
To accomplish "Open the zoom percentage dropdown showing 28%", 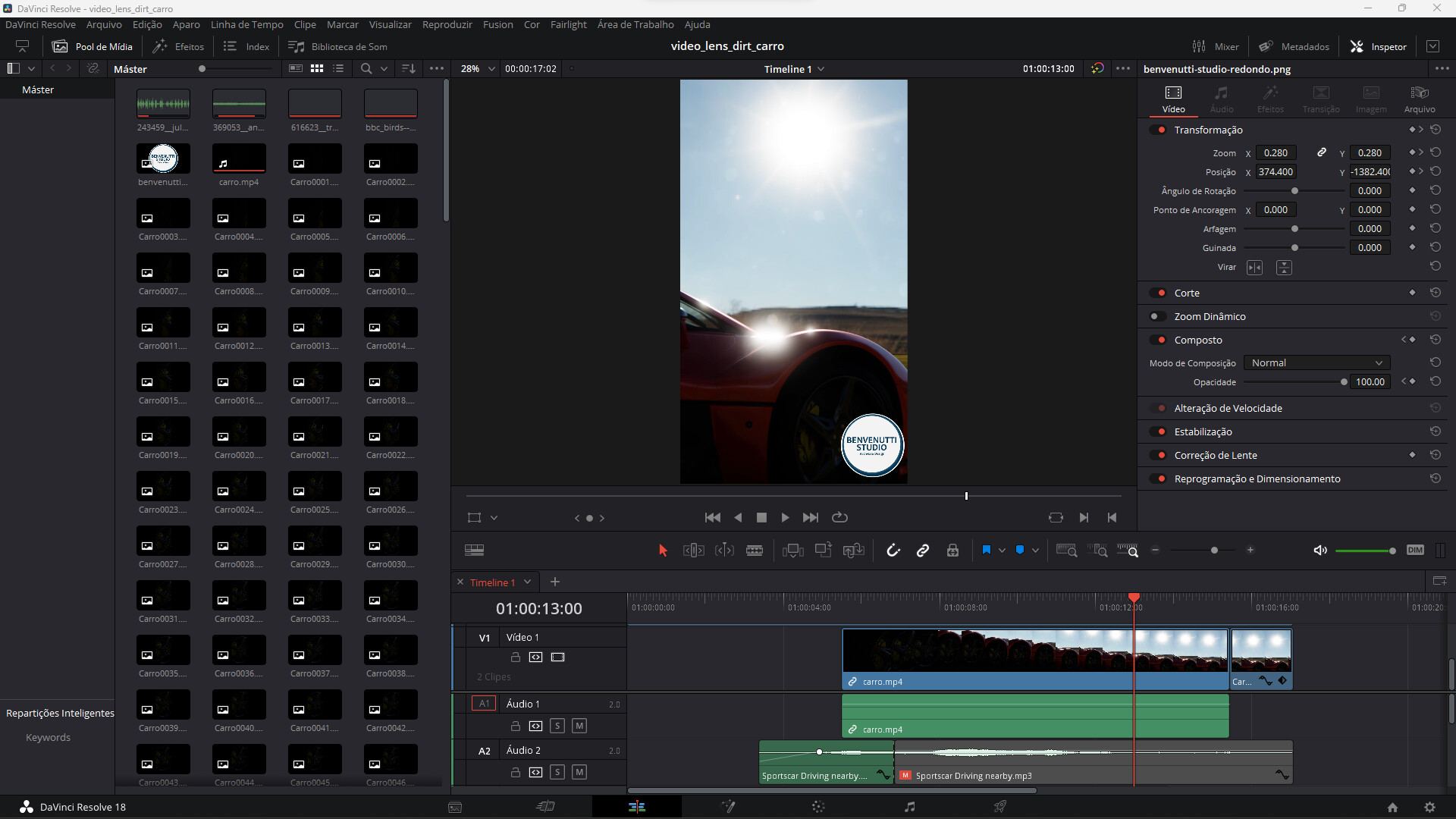I will click(476, 68).
